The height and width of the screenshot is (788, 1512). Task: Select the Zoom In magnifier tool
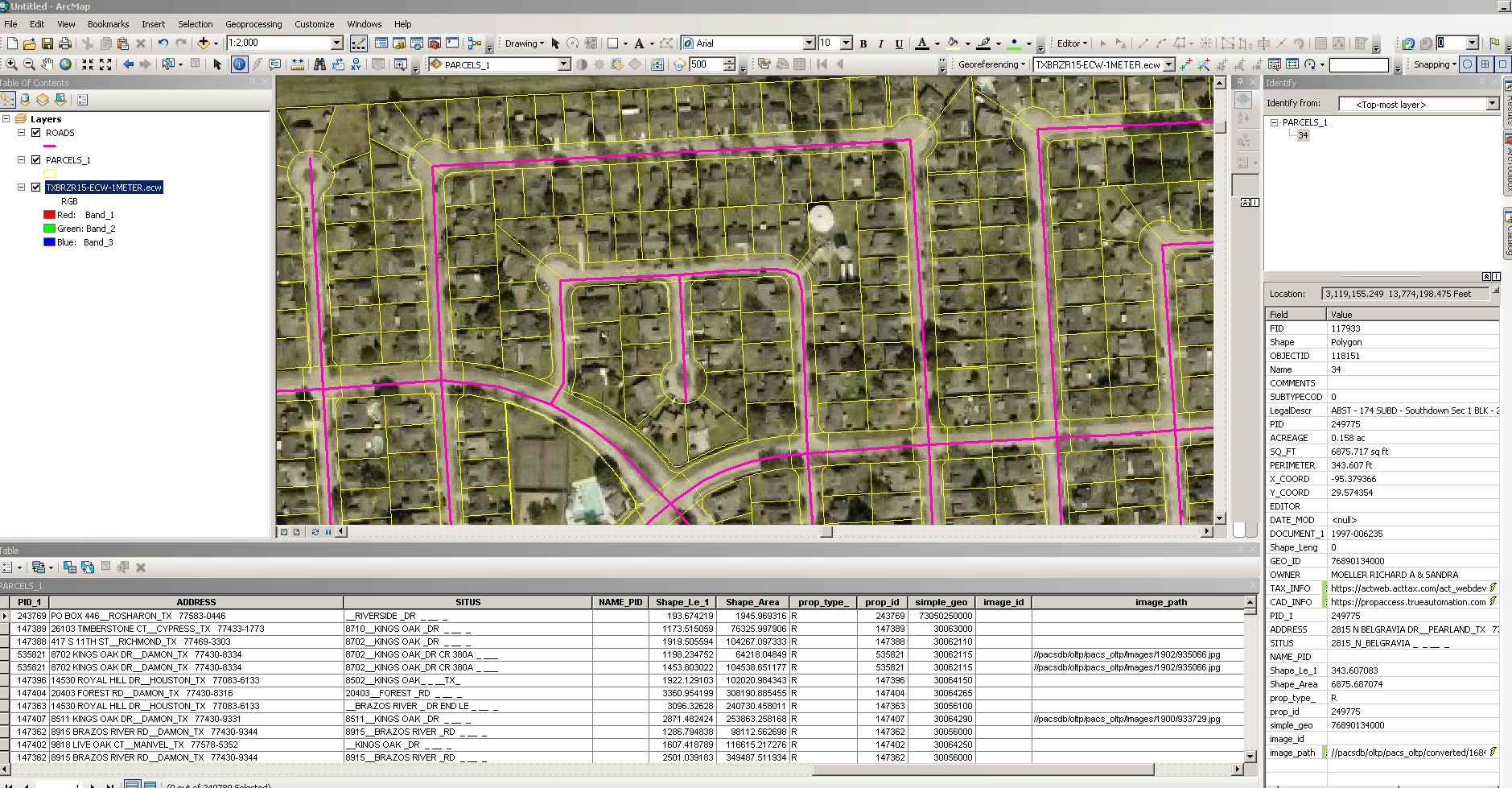coord(11,64)
